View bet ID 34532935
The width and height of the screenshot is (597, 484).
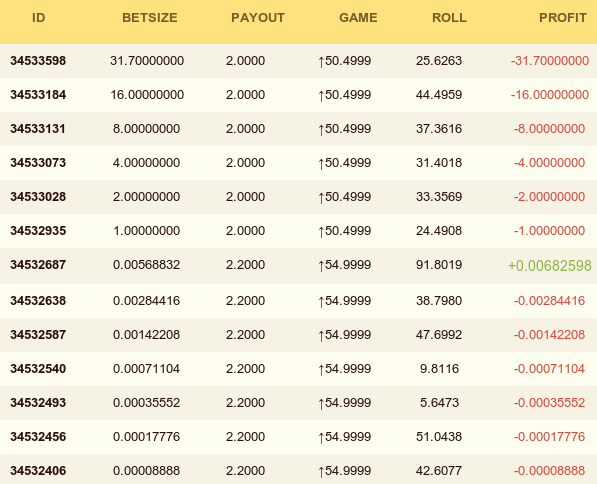pyautogui.click(x=38, y=230)
